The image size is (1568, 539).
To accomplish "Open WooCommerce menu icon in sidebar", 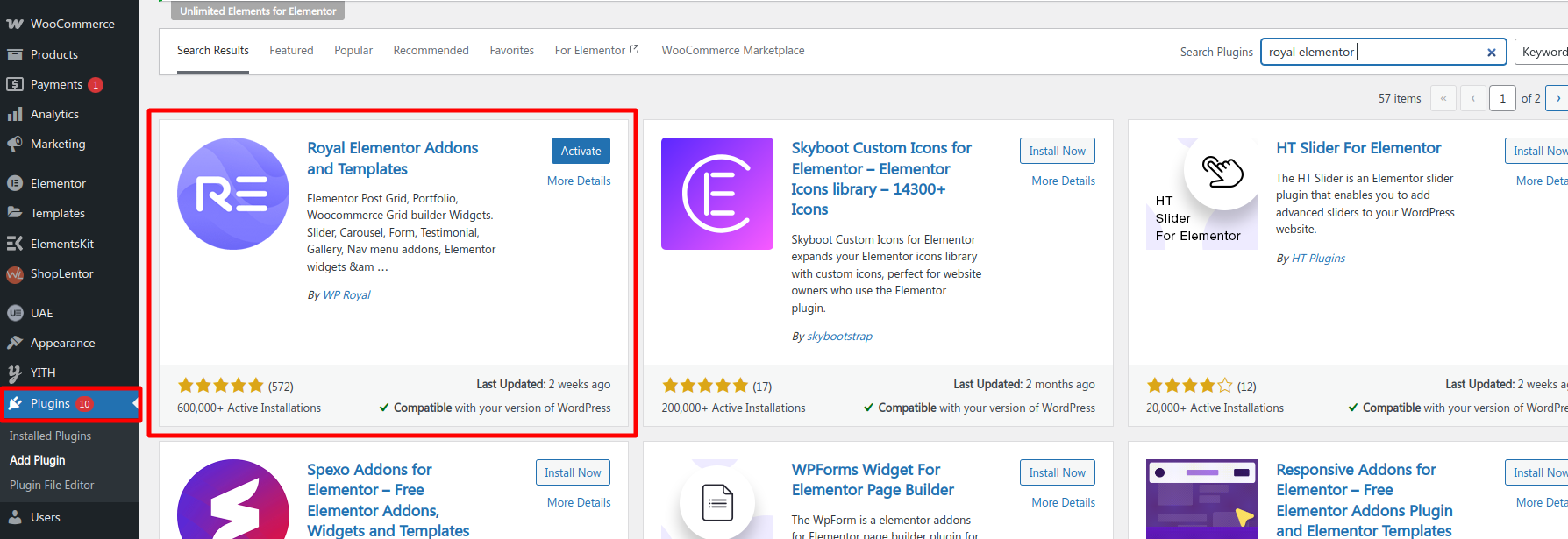I will (x=15, y=24).
